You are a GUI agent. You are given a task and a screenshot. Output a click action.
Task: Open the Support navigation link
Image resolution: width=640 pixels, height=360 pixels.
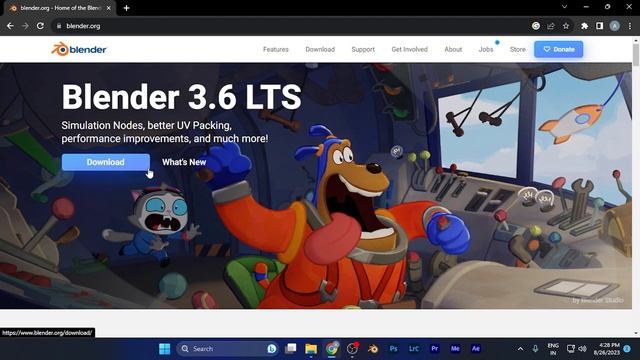[363, 49]
